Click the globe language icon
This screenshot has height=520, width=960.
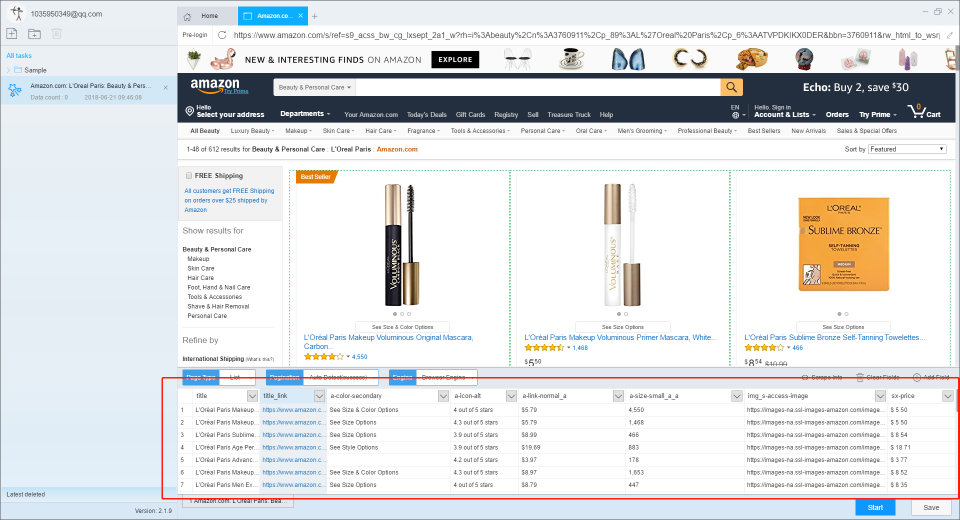tap(735, 115)
